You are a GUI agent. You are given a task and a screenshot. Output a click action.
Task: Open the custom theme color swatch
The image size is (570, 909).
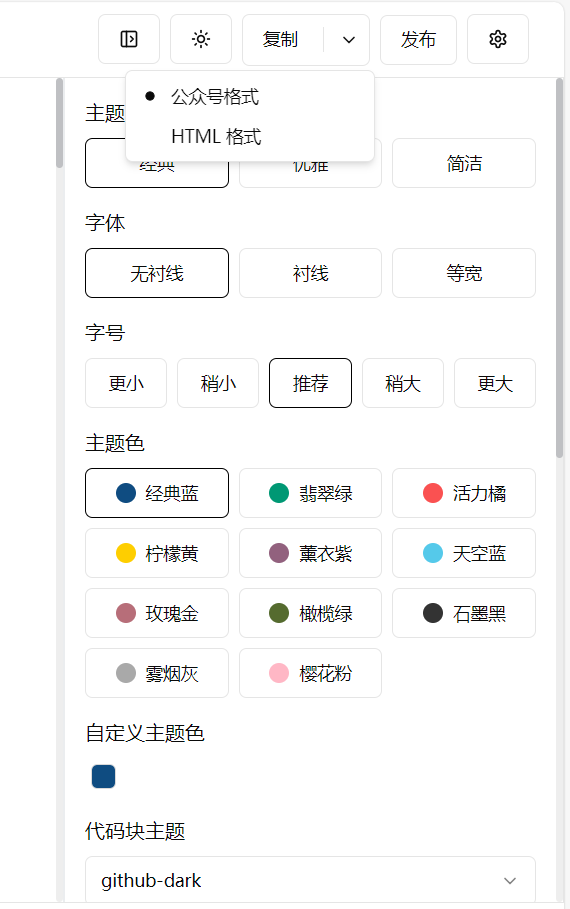point(104,776)
